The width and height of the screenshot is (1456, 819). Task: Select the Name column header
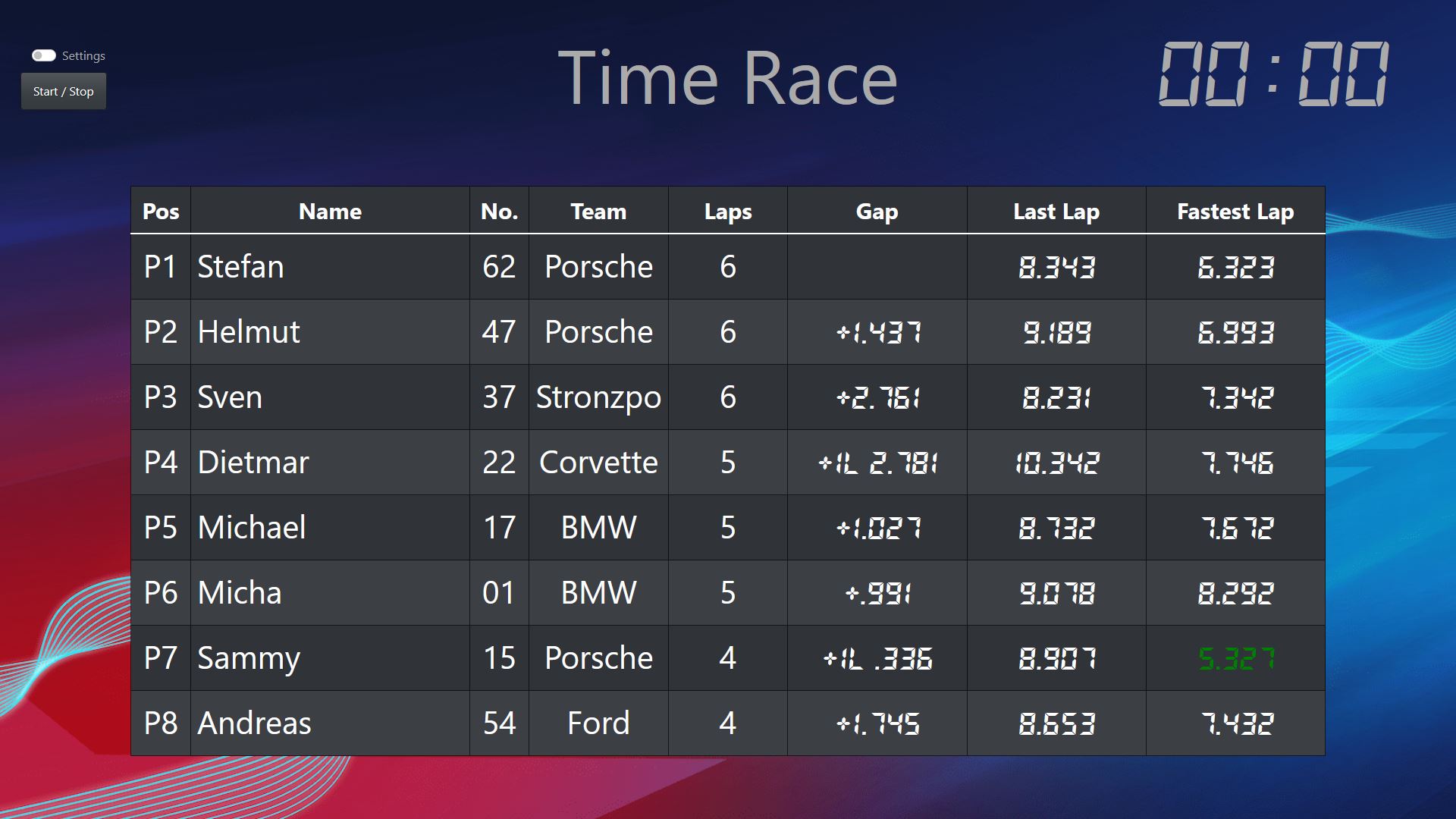[x=330, y=212]
